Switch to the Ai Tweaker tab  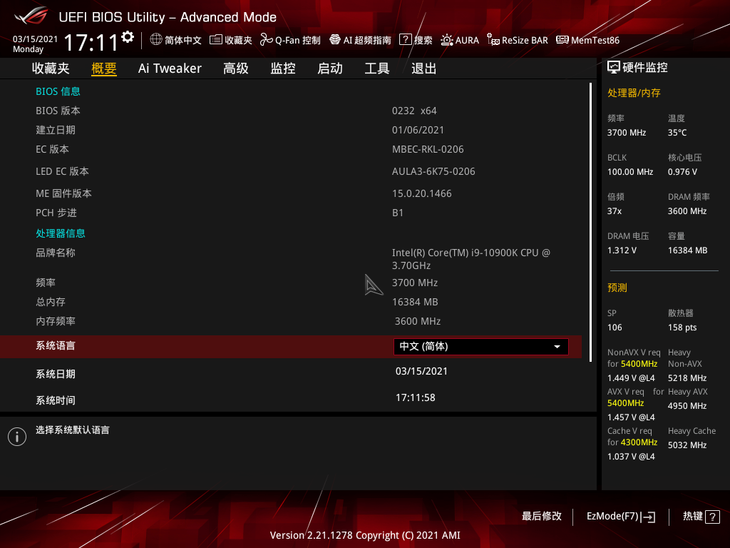(169, 69)
